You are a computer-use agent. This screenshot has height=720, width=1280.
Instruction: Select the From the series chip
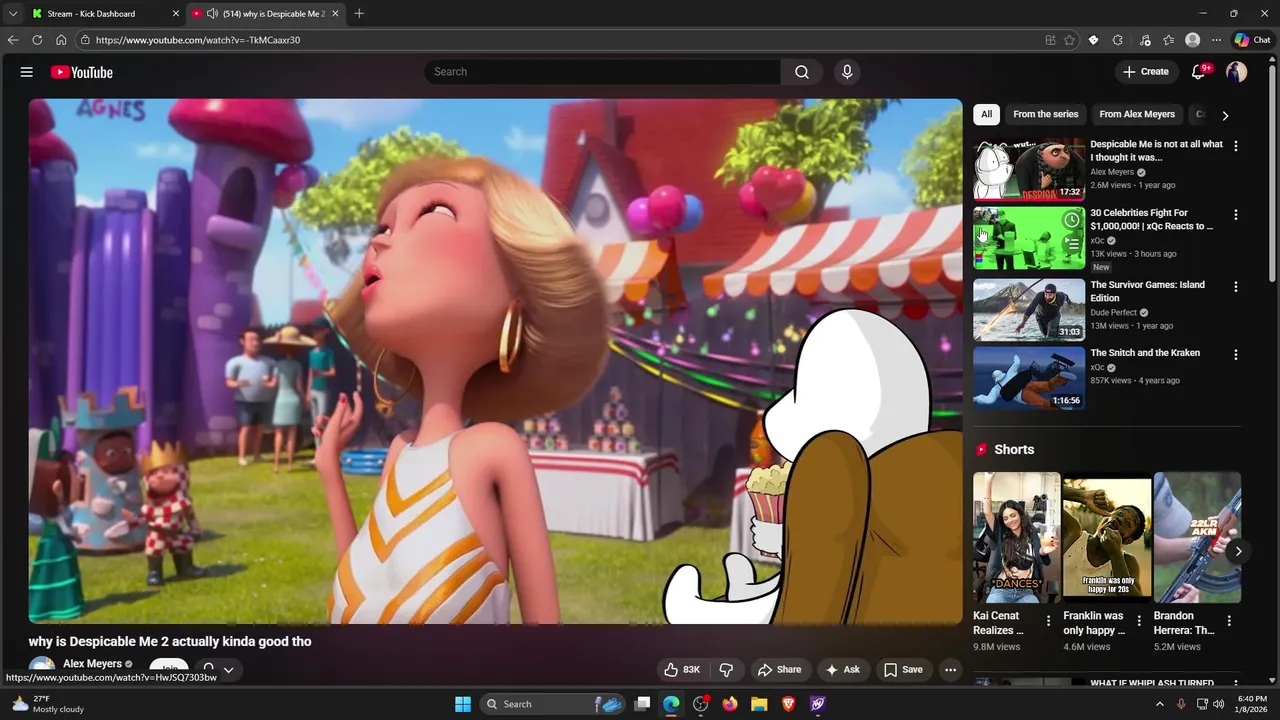1046,114
